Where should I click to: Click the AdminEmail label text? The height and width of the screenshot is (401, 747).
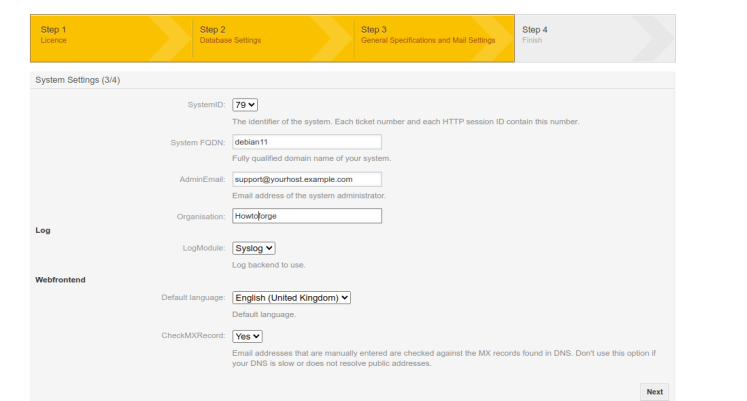coord(201,179)
